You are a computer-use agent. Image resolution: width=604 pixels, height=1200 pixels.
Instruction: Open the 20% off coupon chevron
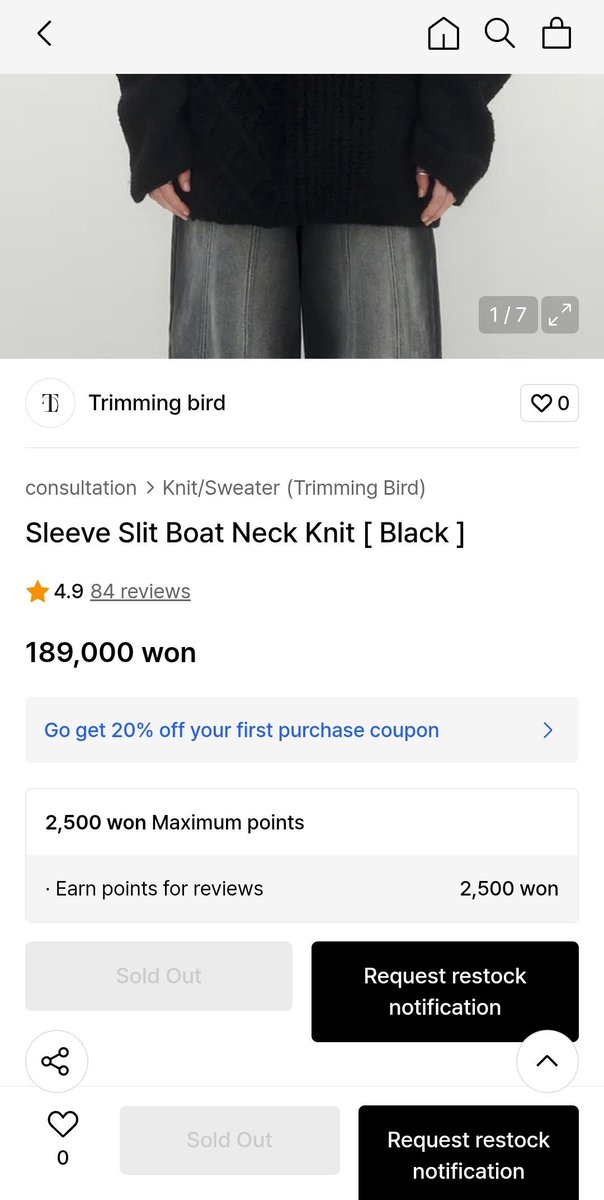click(x=547, y=730)
